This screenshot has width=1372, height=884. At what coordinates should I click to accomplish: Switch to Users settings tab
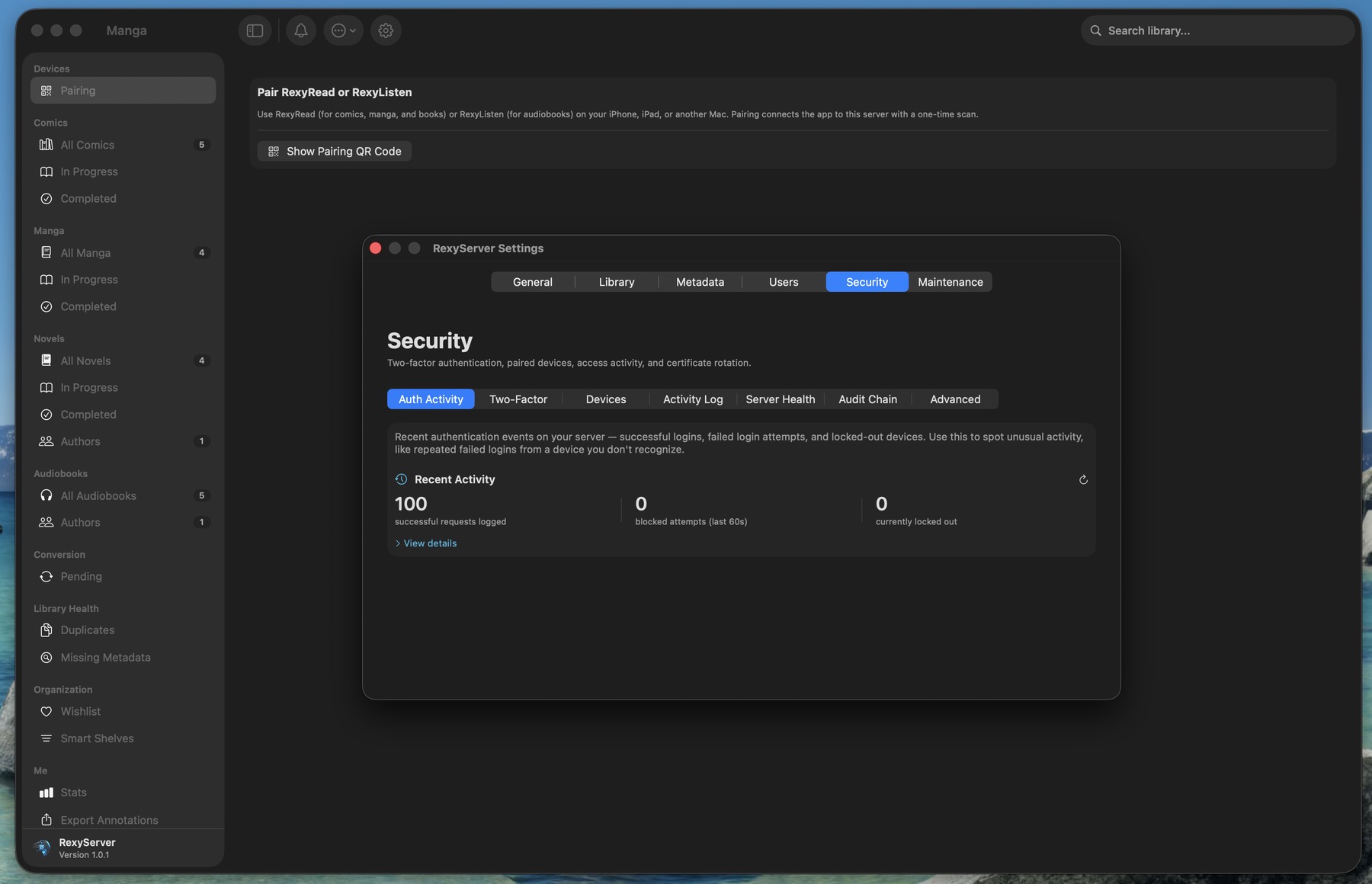pos(784,282)
